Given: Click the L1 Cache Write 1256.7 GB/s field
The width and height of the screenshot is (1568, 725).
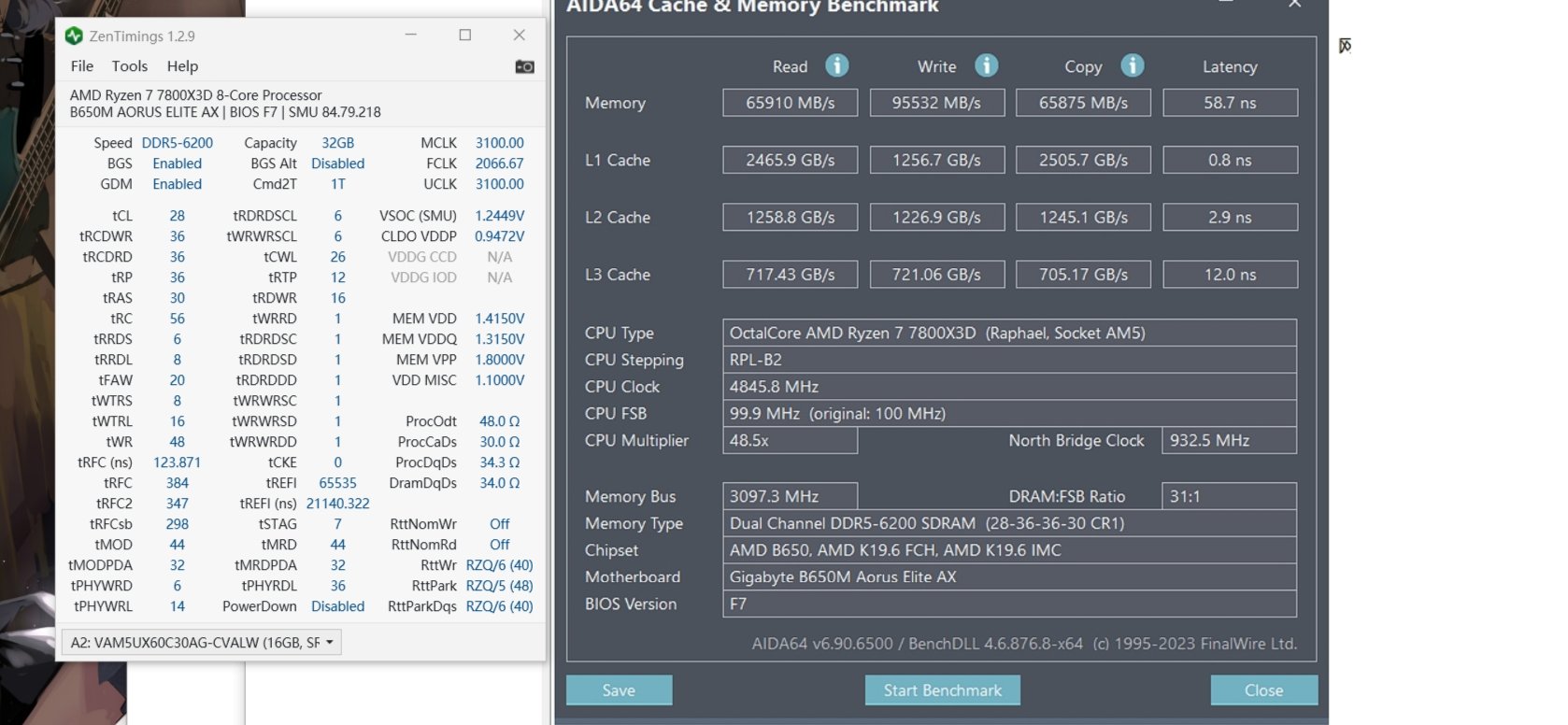Looking at the screenshot, I should [936, 160].
